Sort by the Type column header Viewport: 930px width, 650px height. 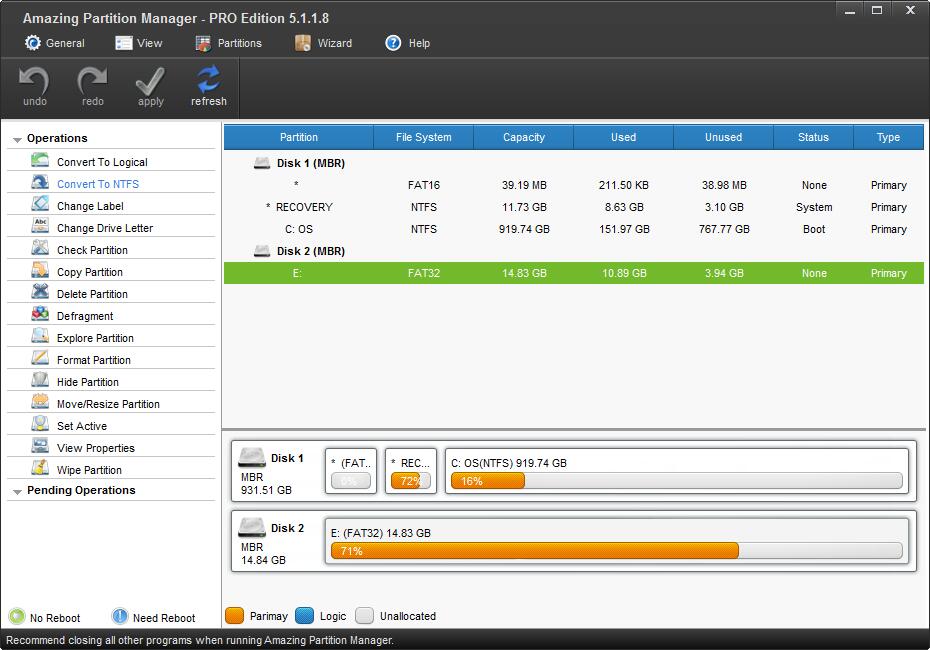coord(888,137)
